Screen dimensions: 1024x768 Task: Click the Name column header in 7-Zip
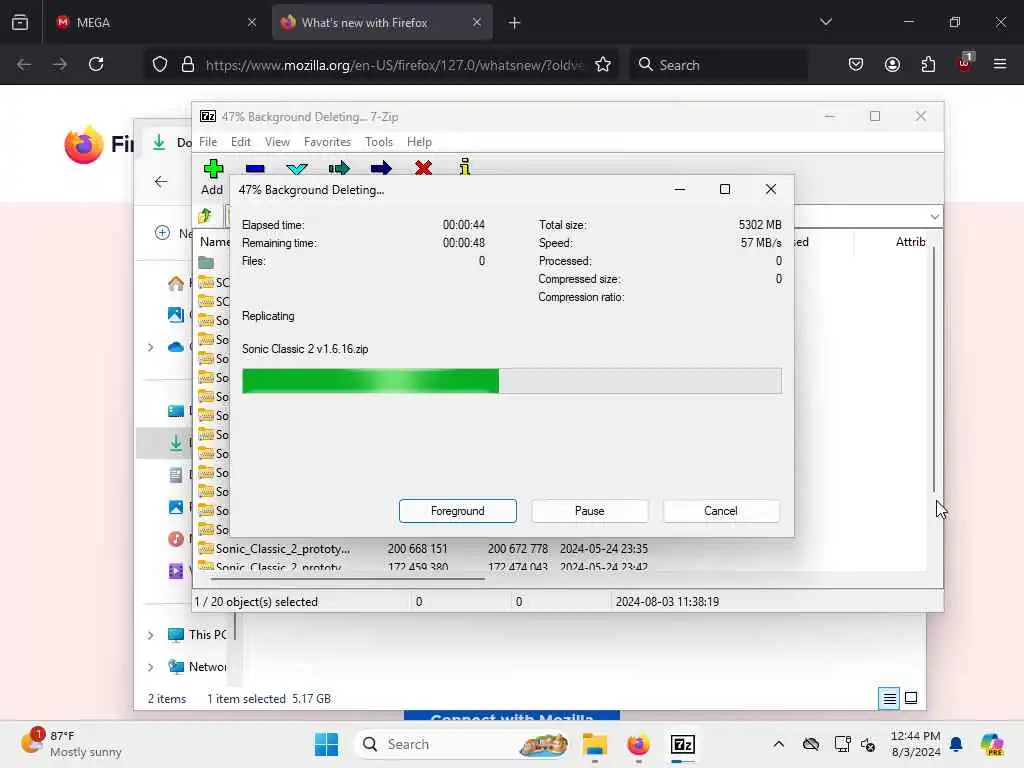(x=214, y=242)
